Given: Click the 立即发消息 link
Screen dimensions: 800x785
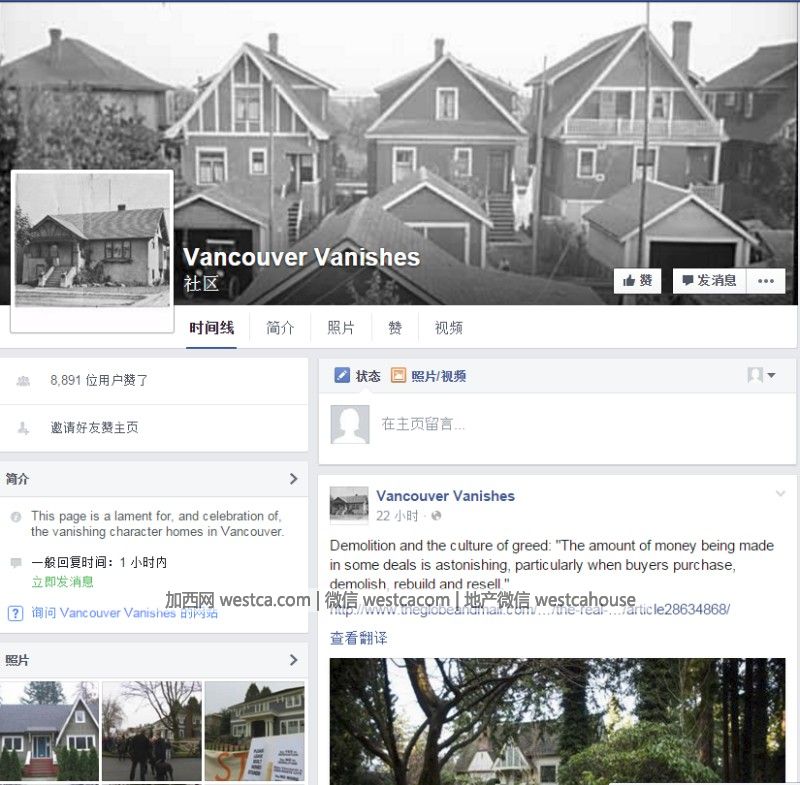Looking at the screenshot, I should (62, 581).
